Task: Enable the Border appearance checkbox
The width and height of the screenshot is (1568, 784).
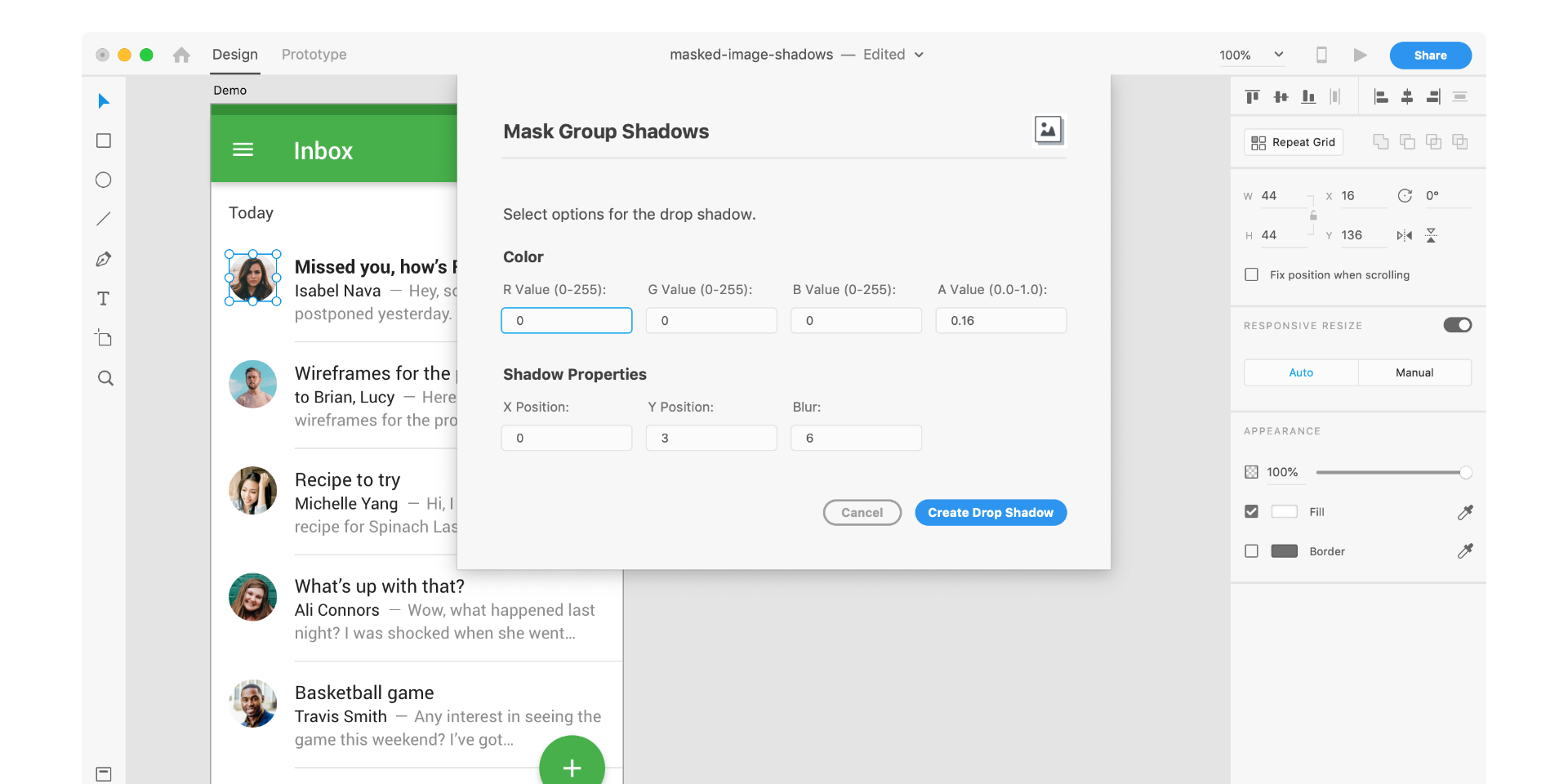Action: pos(1251,550)
